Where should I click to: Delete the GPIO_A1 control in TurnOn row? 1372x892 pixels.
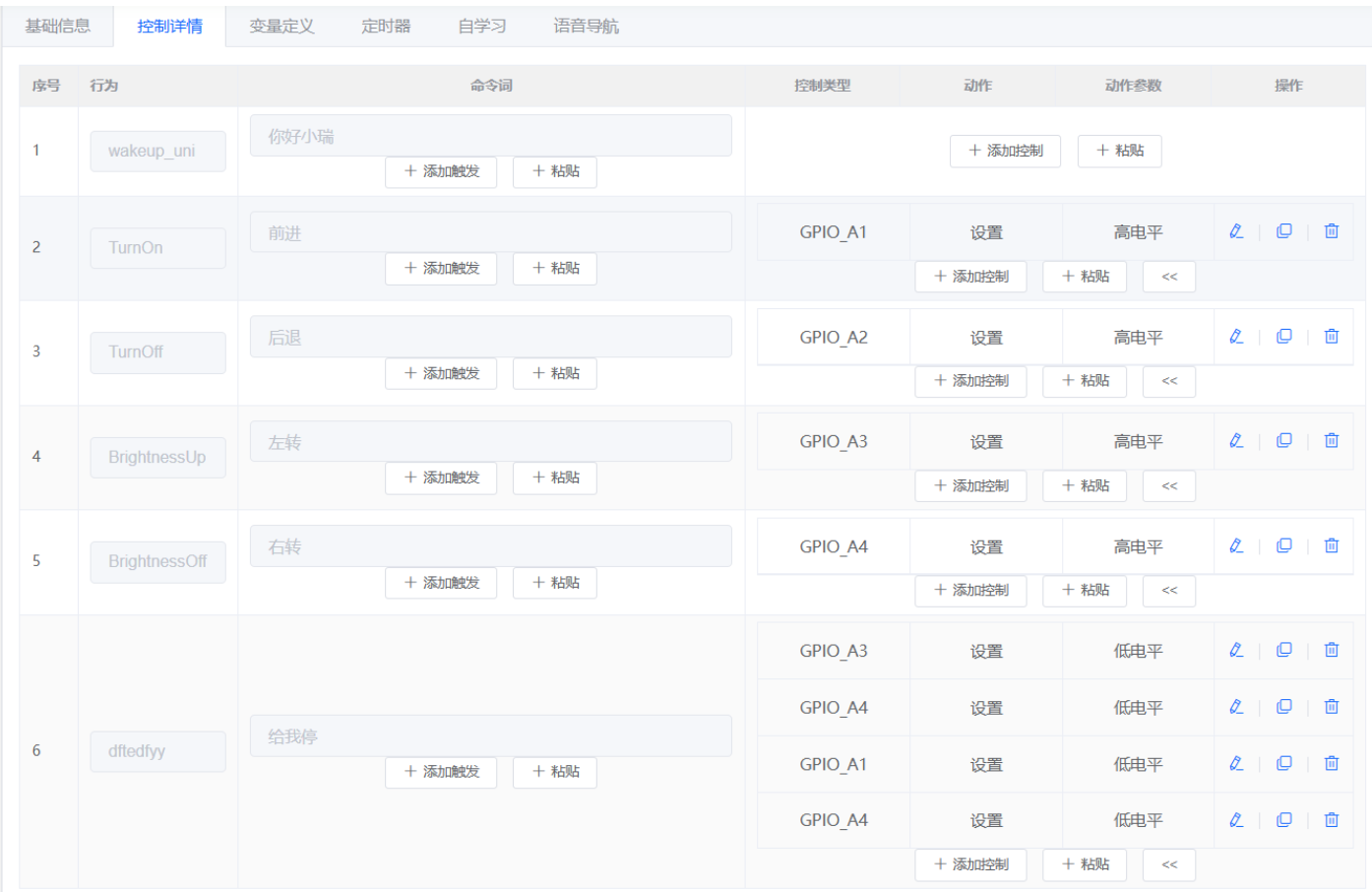[1332, 231]
